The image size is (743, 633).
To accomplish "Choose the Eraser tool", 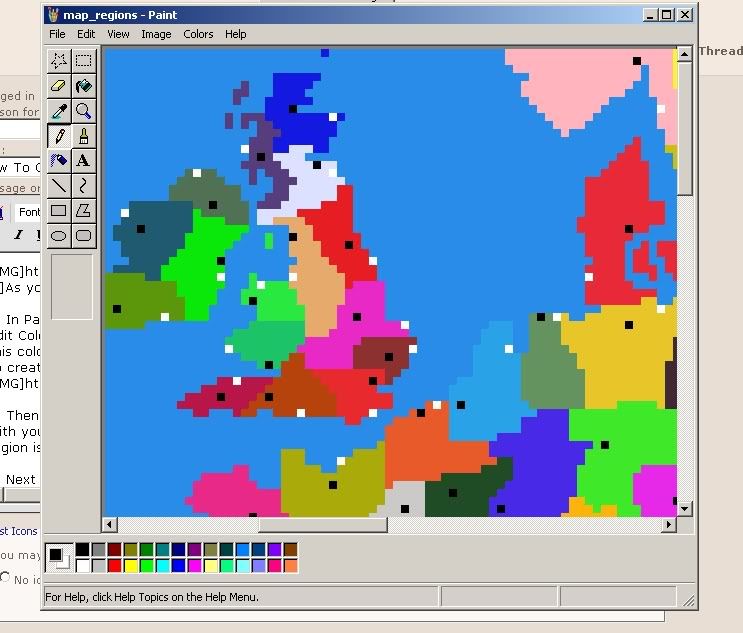I will (x=59, y=86).
